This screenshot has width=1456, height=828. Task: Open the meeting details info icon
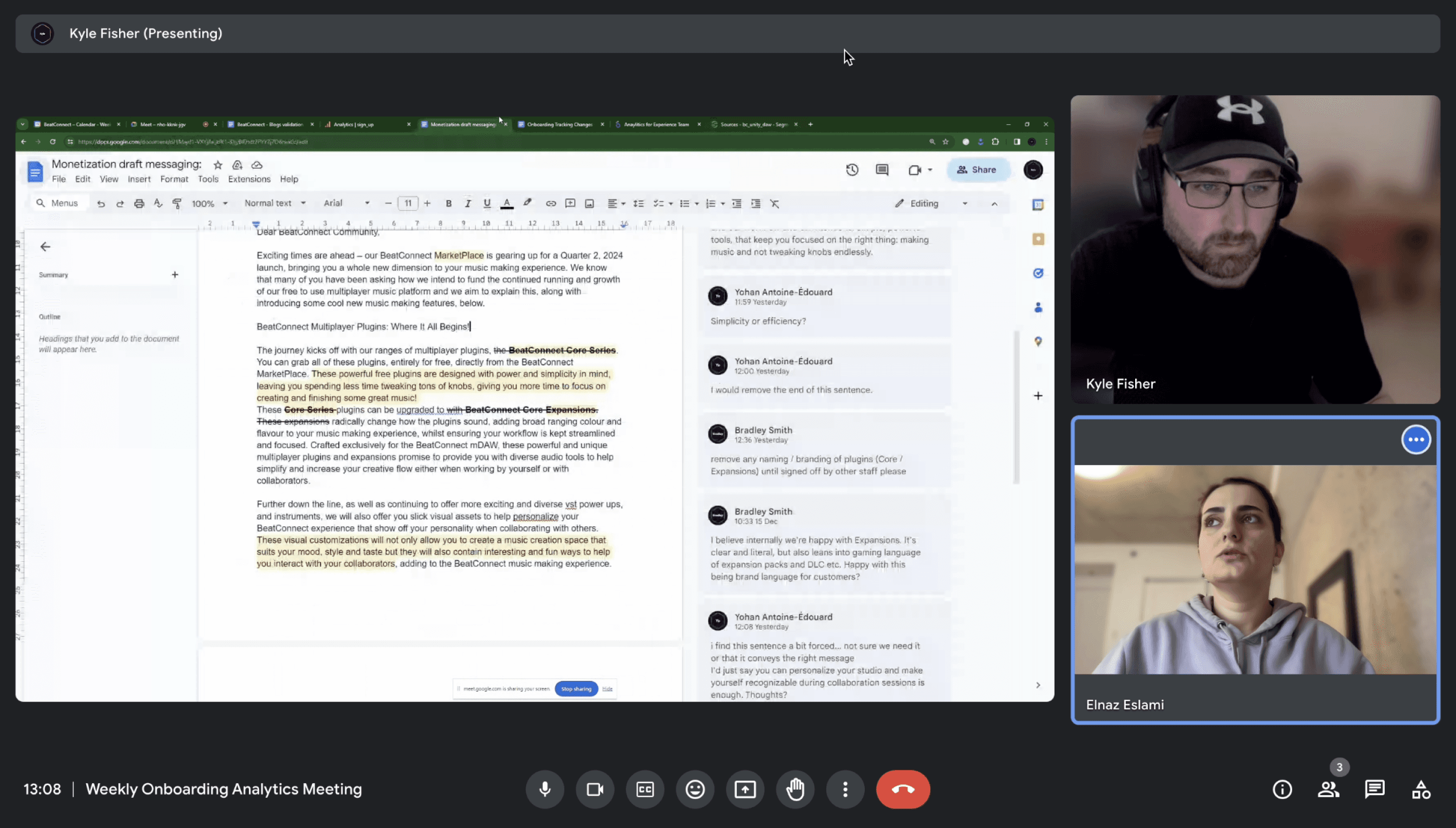click(x=1282, y=790)
